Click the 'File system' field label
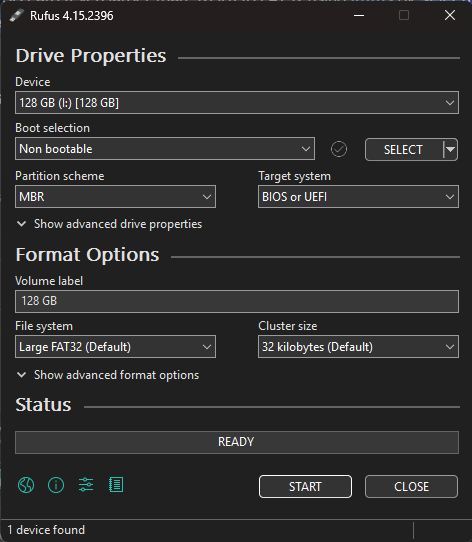Image resolution: width=472 pixels, height=542 pixels. [x=44, y=326]
